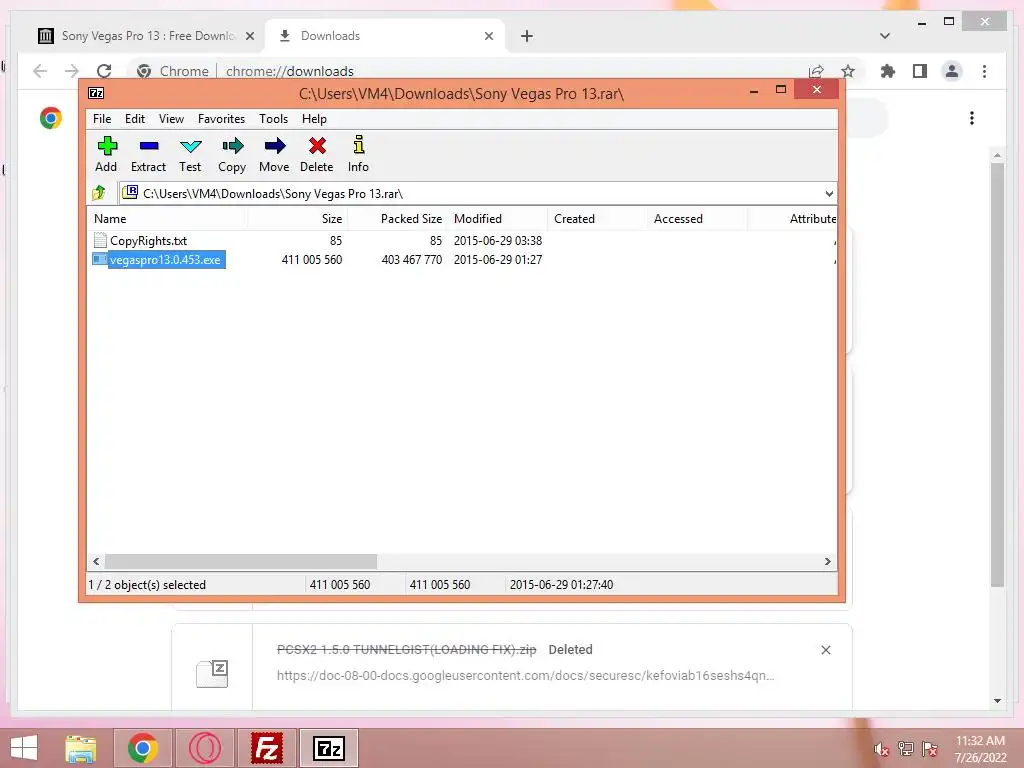Click the taskbar clock showing 11:32 AM
This screenshot has width=1024, height=768.
click(980, 748)
